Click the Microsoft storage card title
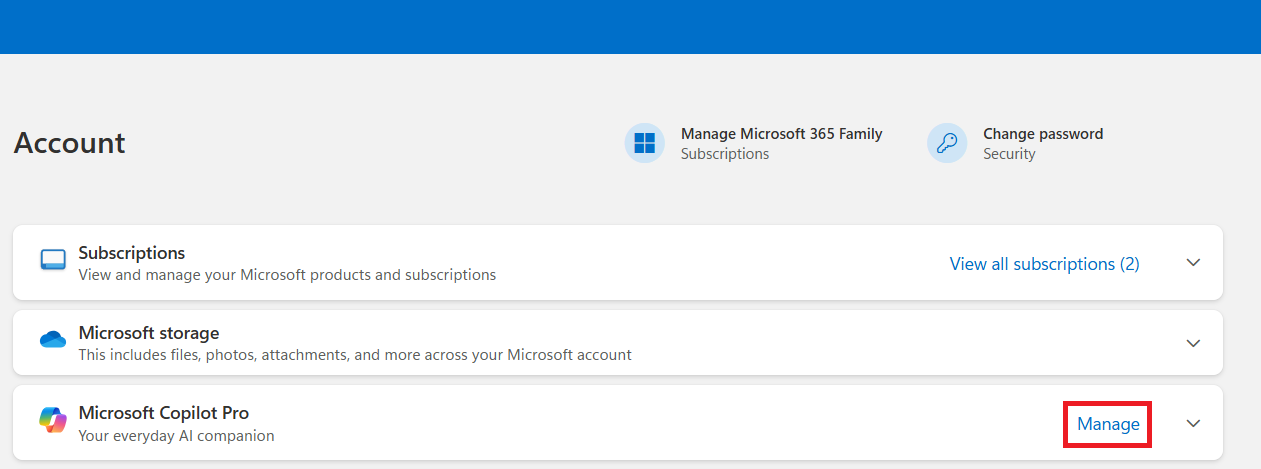 149,333
